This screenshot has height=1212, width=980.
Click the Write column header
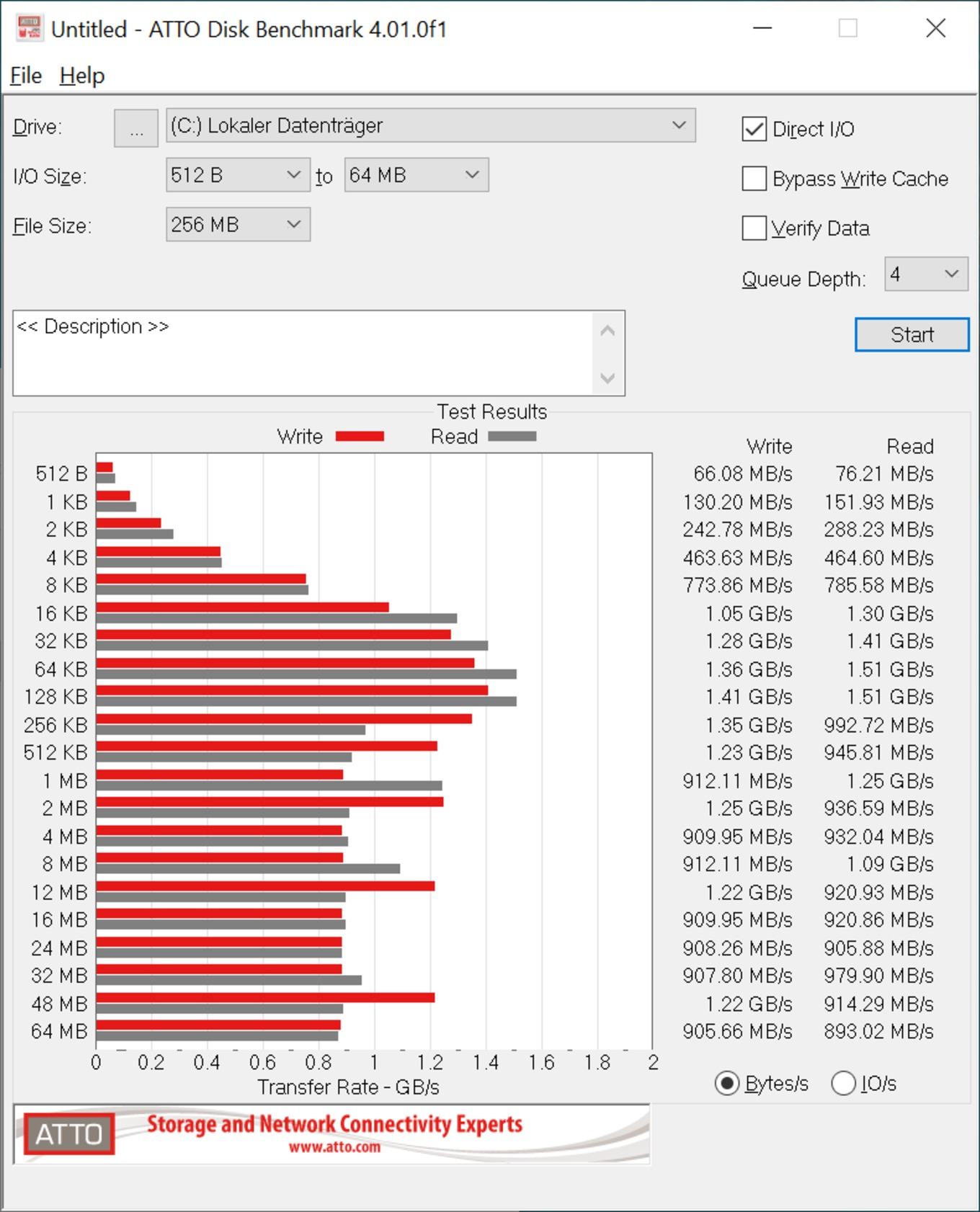[x=769, y=447]
